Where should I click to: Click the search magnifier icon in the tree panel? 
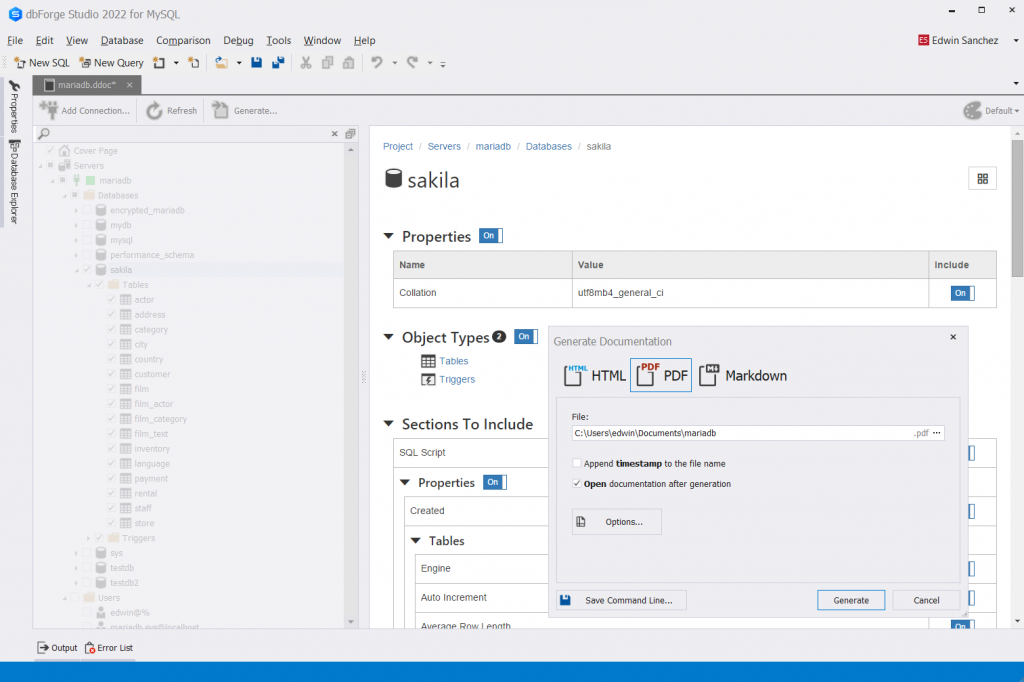coord(44,133)
